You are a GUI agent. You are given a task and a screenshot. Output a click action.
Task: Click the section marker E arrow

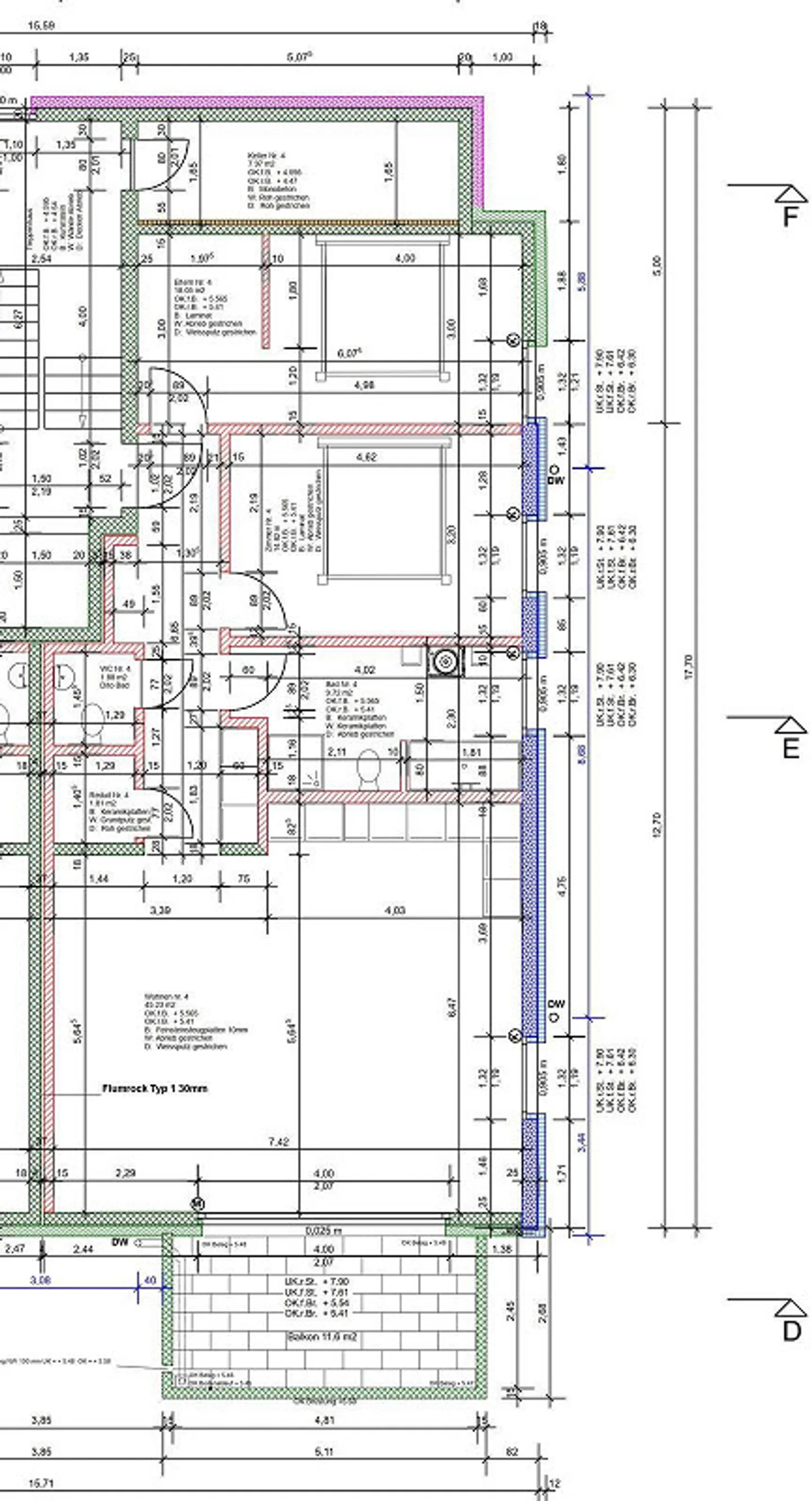coord(791,726)
